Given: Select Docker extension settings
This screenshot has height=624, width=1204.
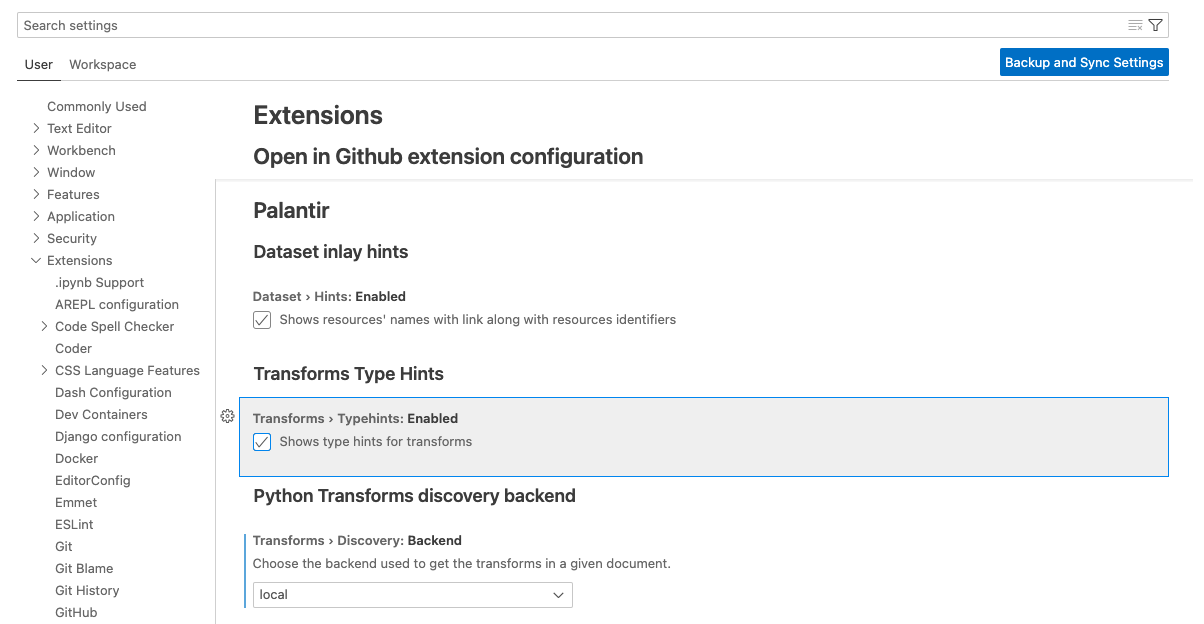Looking at the screenshot, I should click(x=77, y=458).
